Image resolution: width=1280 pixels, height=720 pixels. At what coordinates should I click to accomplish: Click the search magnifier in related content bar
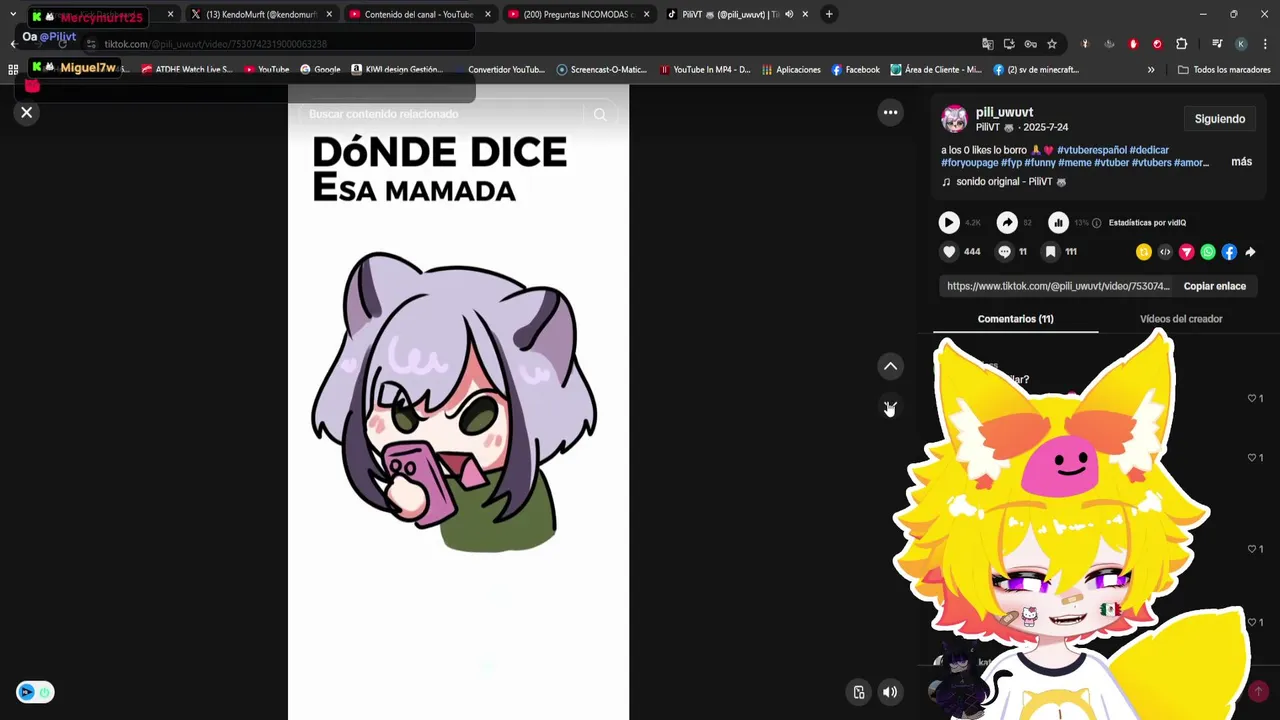[600, 114]
